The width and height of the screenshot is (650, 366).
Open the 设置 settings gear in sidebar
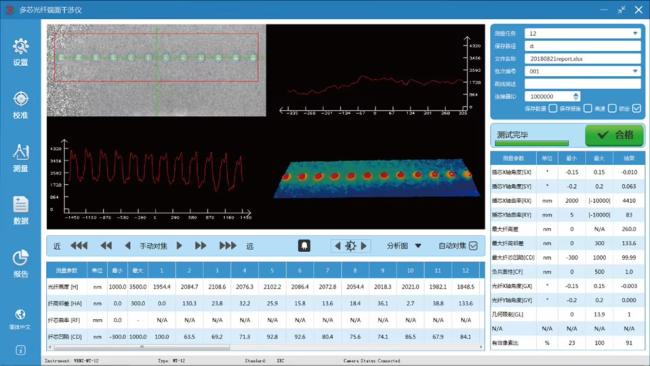pyautogui.click(x=20, y=46)
